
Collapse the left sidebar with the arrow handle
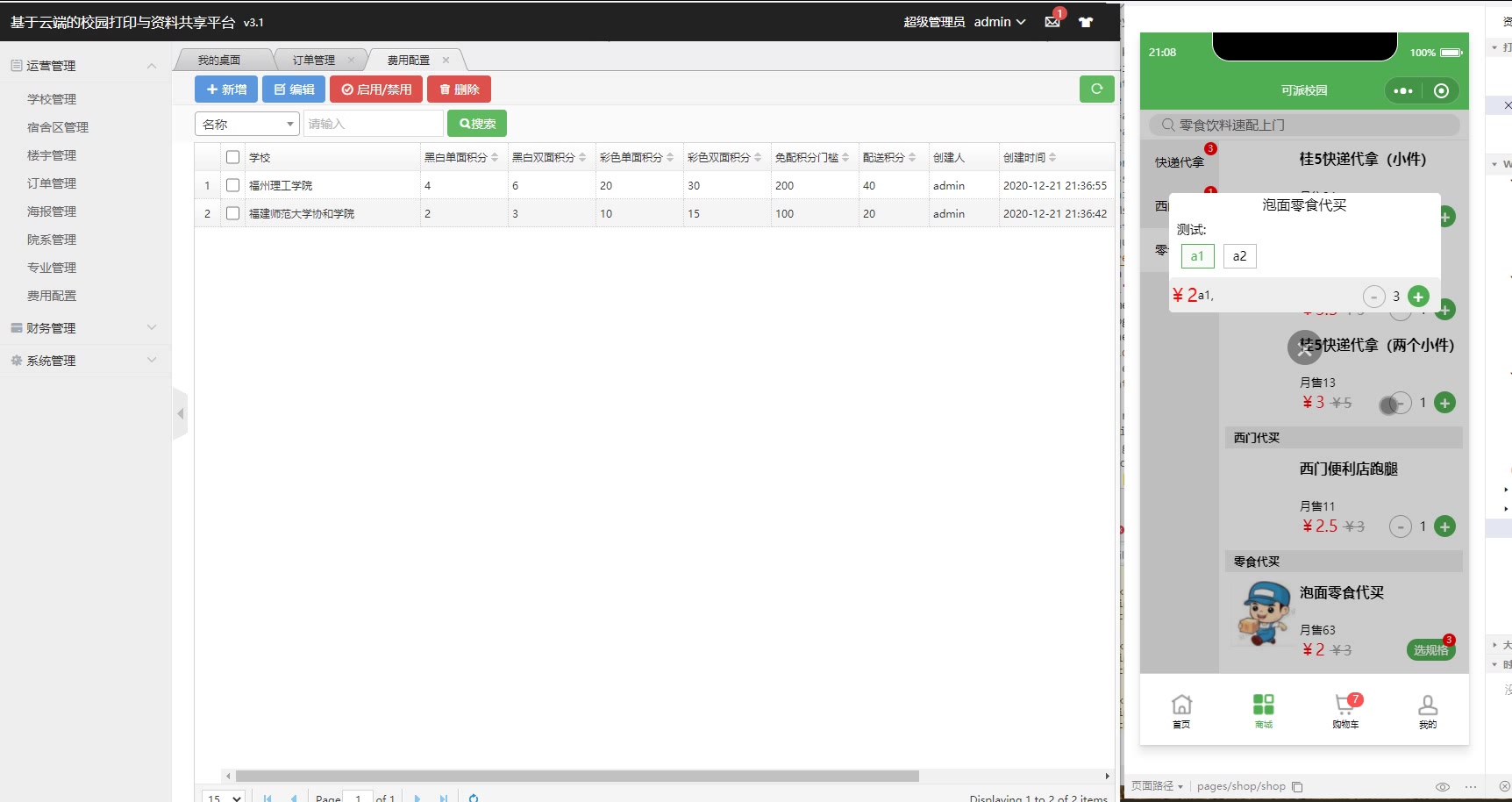pyautogui.click(x=181, y=413)
